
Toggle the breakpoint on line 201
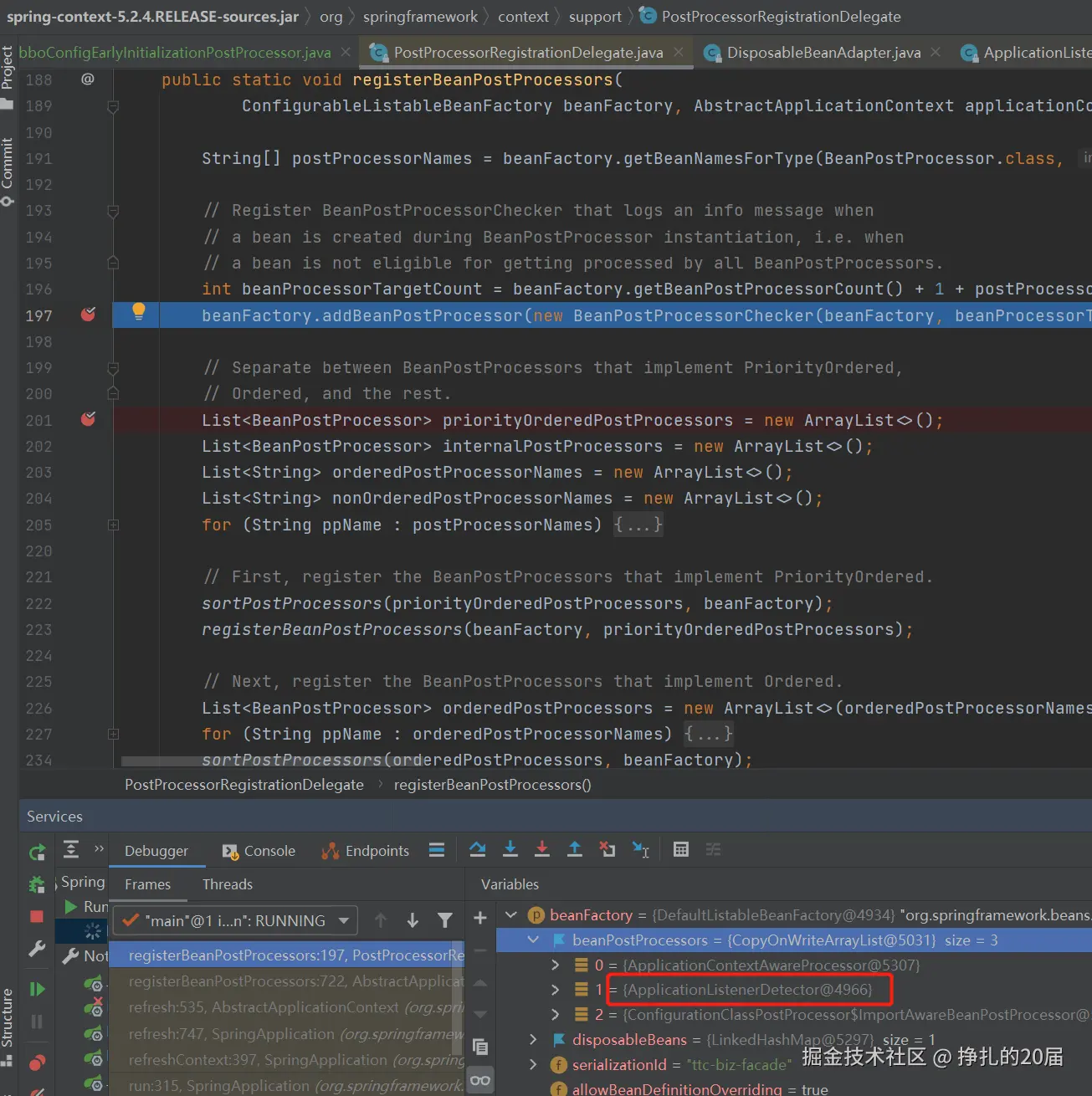(88, 419)
